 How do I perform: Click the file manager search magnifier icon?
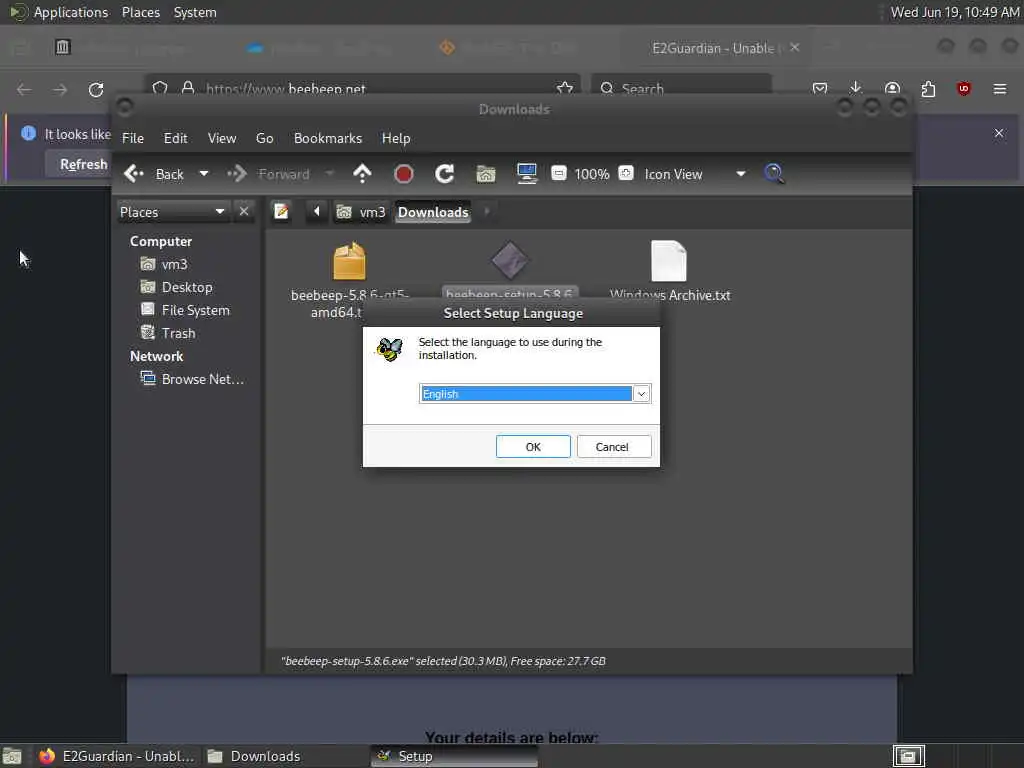[x=774, y=174]
